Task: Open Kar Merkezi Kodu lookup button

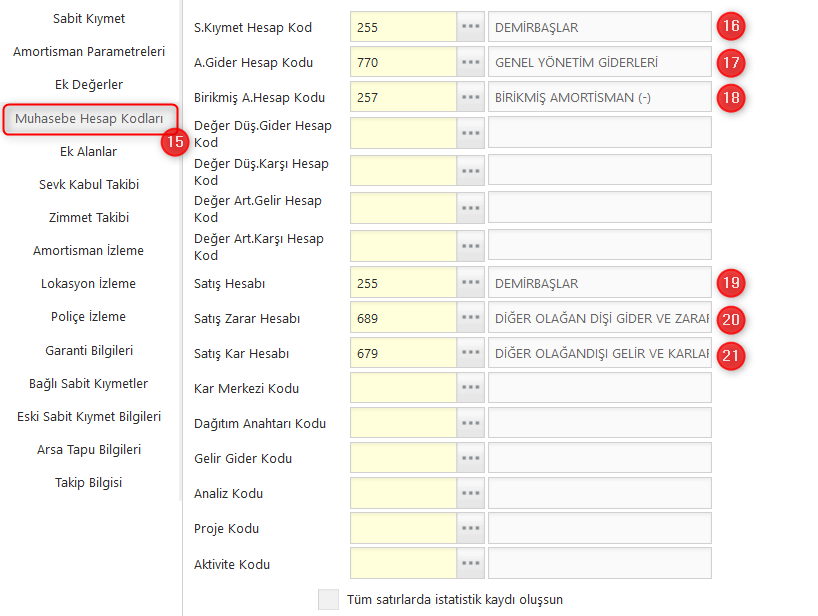Action: 470,388
